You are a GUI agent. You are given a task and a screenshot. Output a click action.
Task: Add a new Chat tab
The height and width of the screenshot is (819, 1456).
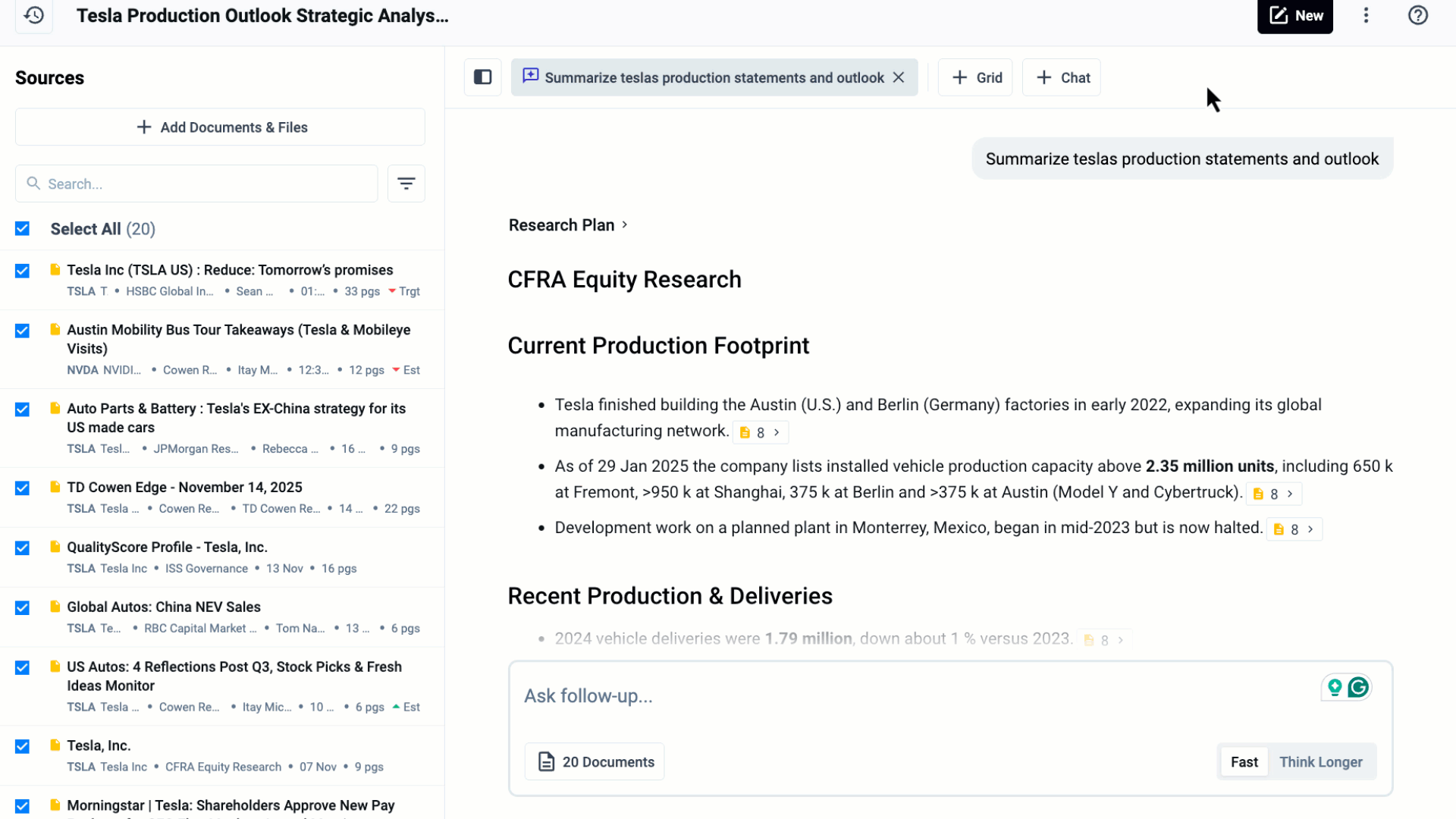coord(1062,77)
